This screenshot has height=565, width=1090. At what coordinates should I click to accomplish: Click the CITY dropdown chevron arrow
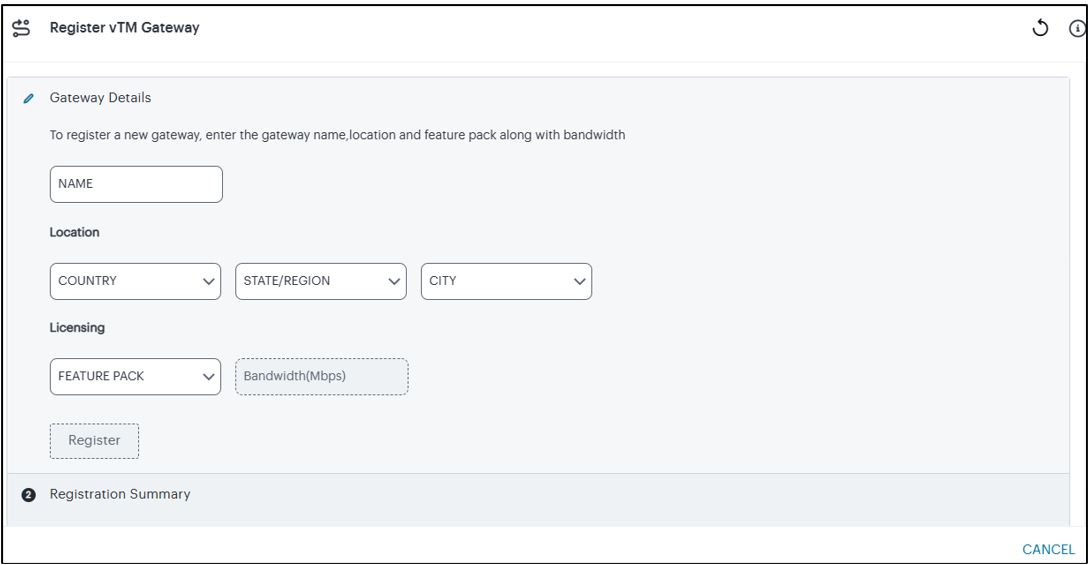pyautogui.click(x=579, y=282)
